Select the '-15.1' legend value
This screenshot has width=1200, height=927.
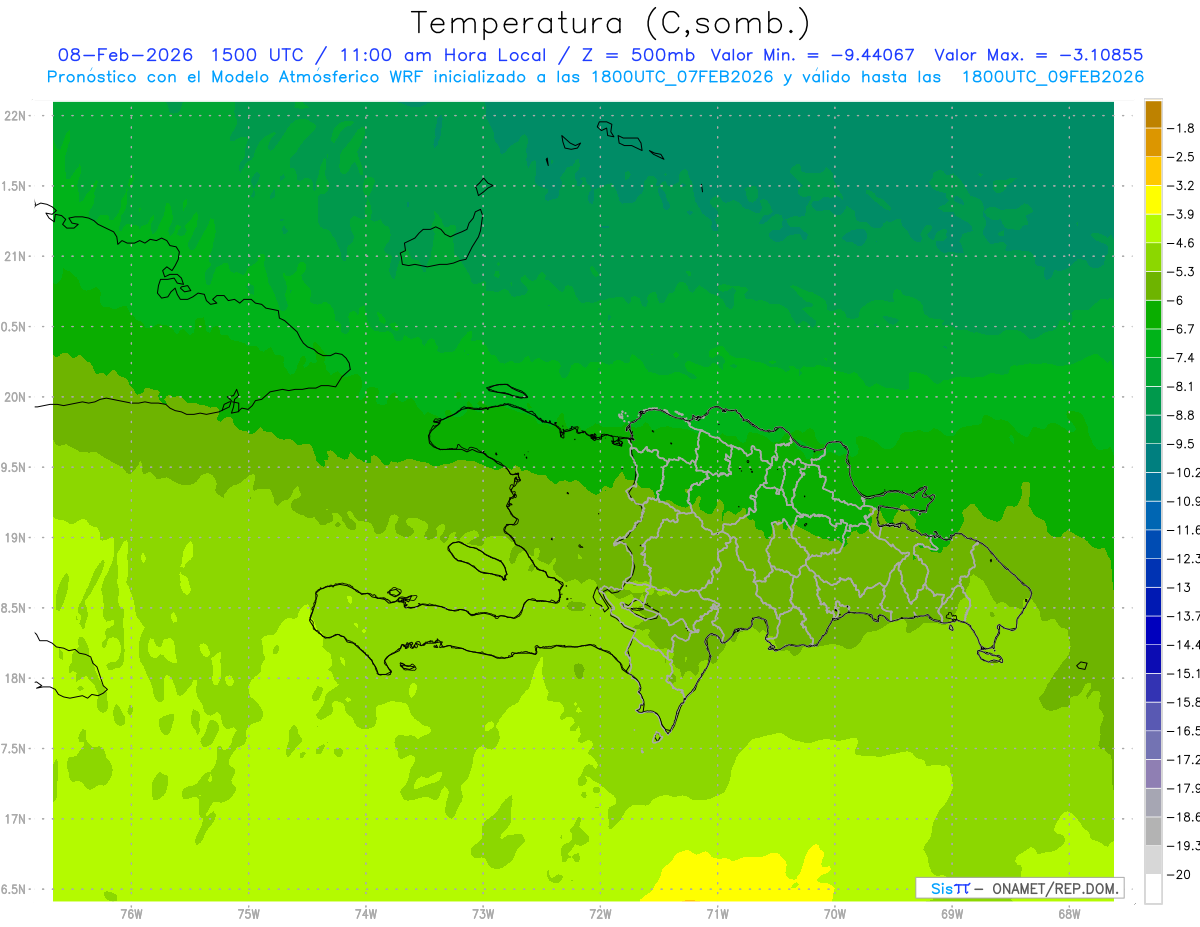point(1184,673)
